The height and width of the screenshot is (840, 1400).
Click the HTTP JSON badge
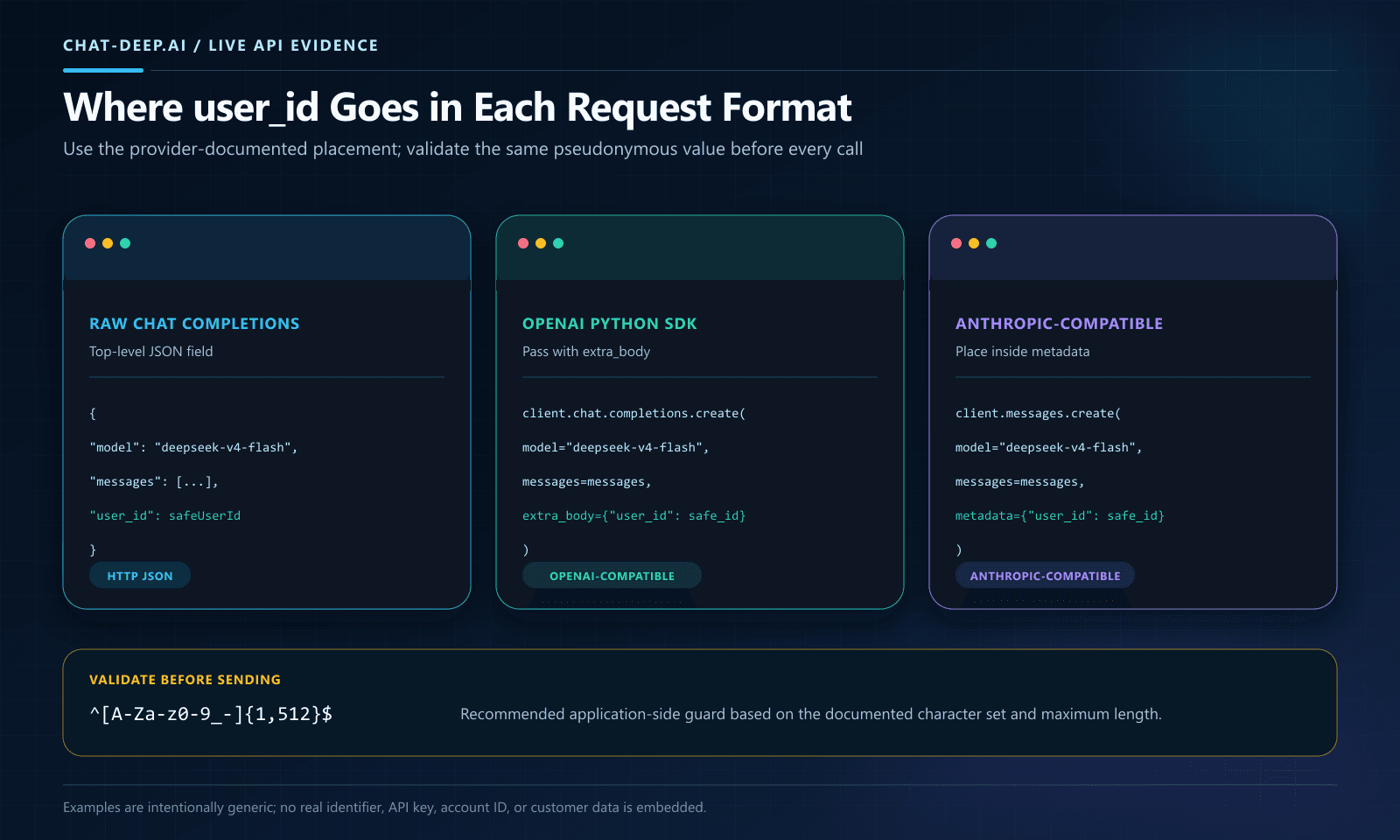tap(140, 576)
